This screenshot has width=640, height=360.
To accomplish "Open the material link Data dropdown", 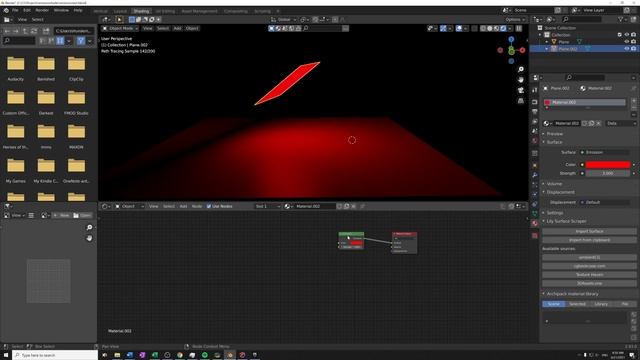I will pos(620,123).
